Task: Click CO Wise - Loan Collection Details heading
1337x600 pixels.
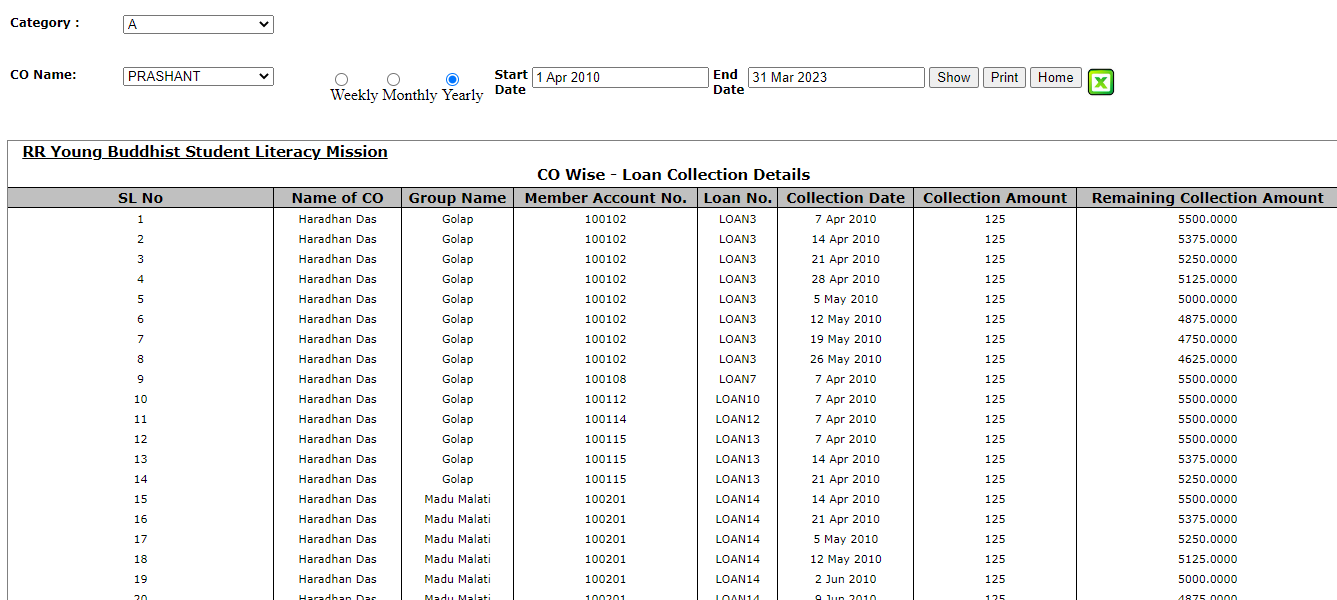Action: tap(673, 175)
